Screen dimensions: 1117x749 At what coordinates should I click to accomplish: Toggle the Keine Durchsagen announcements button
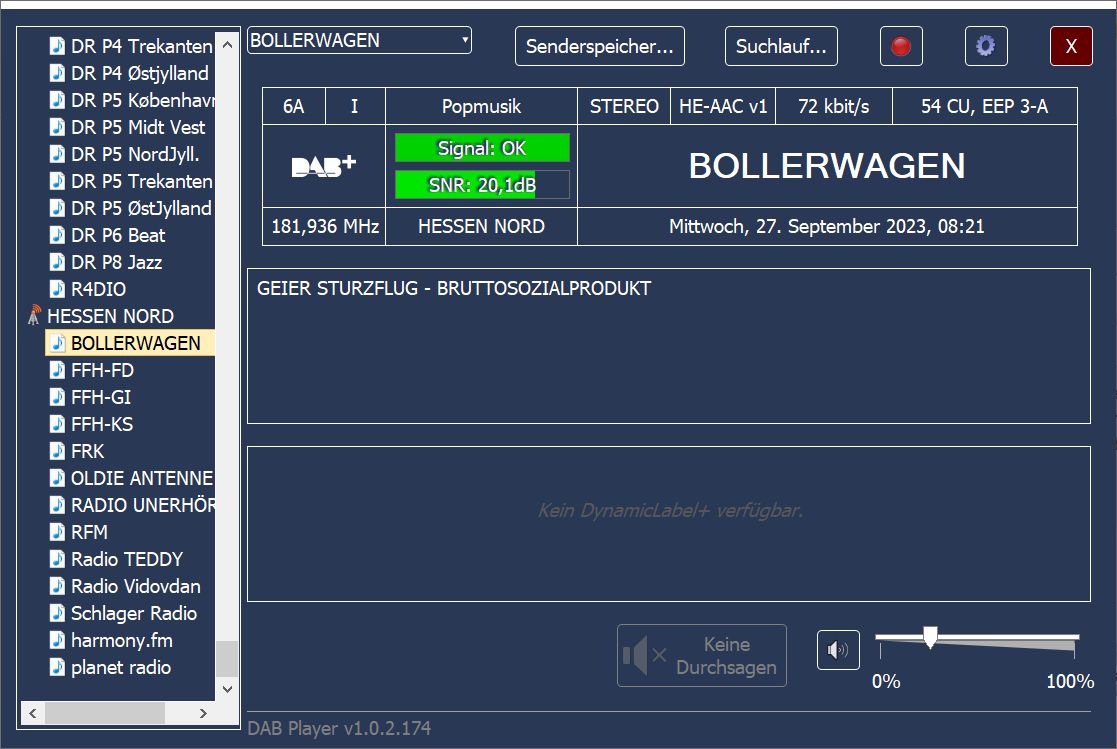coord(702,656)
